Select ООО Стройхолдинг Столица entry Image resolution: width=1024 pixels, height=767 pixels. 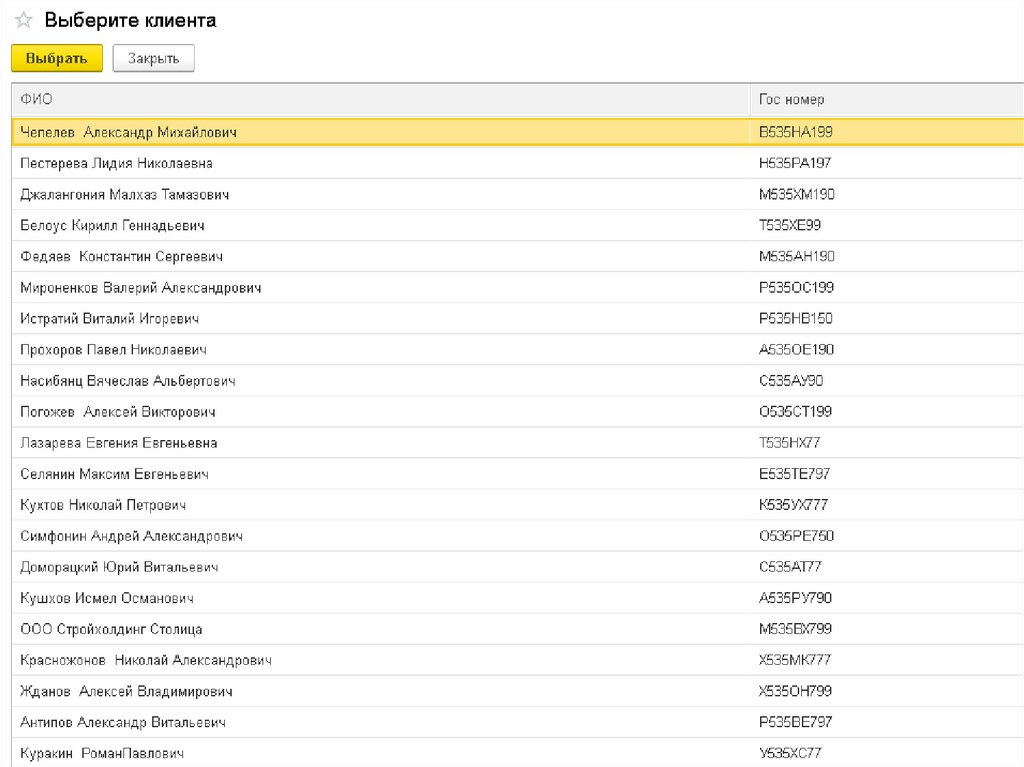click(x=111, y=629)
